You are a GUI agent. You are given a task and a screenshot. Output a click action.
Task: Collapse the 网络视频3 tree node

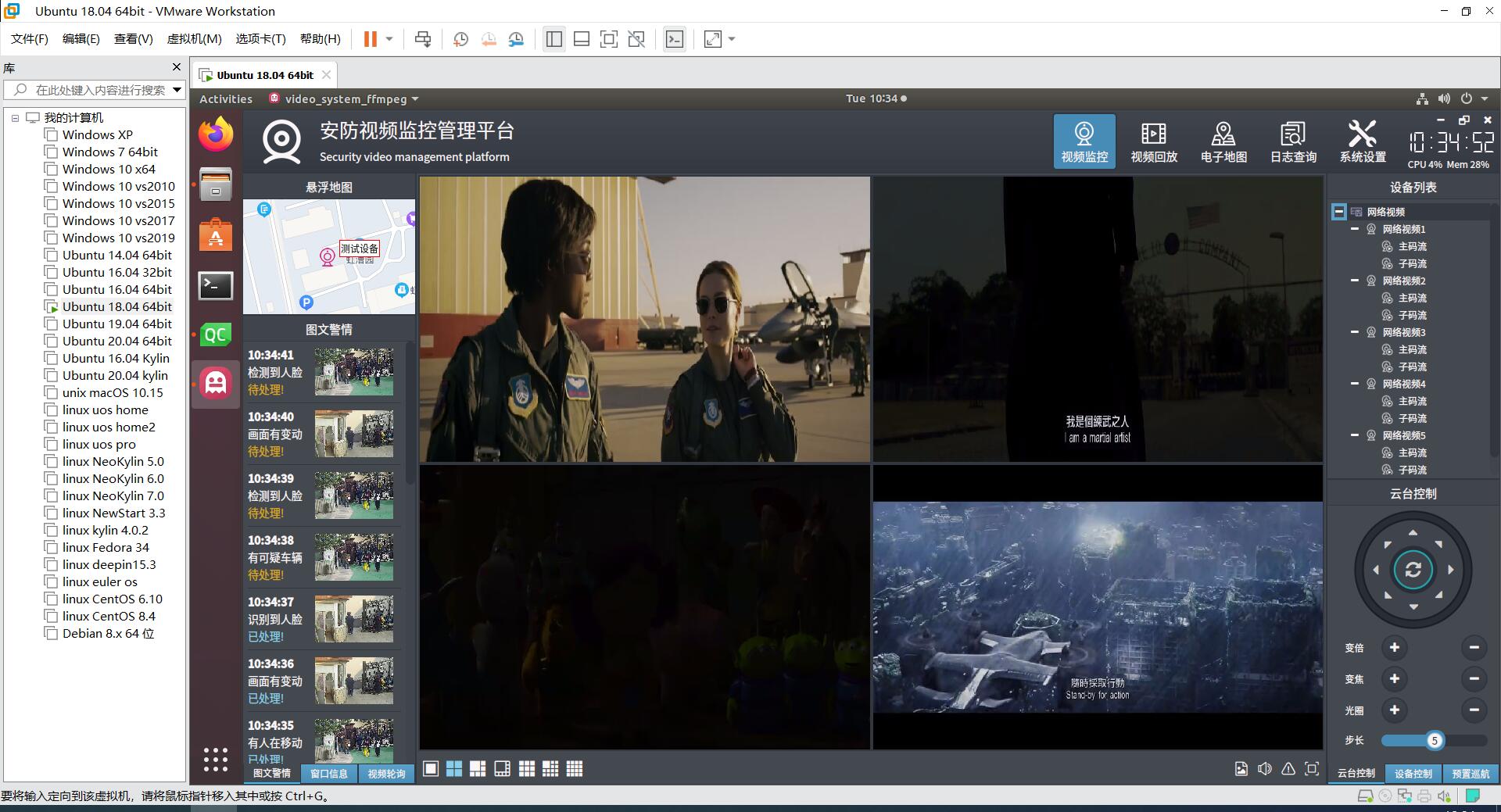[x=1355, y=332]
